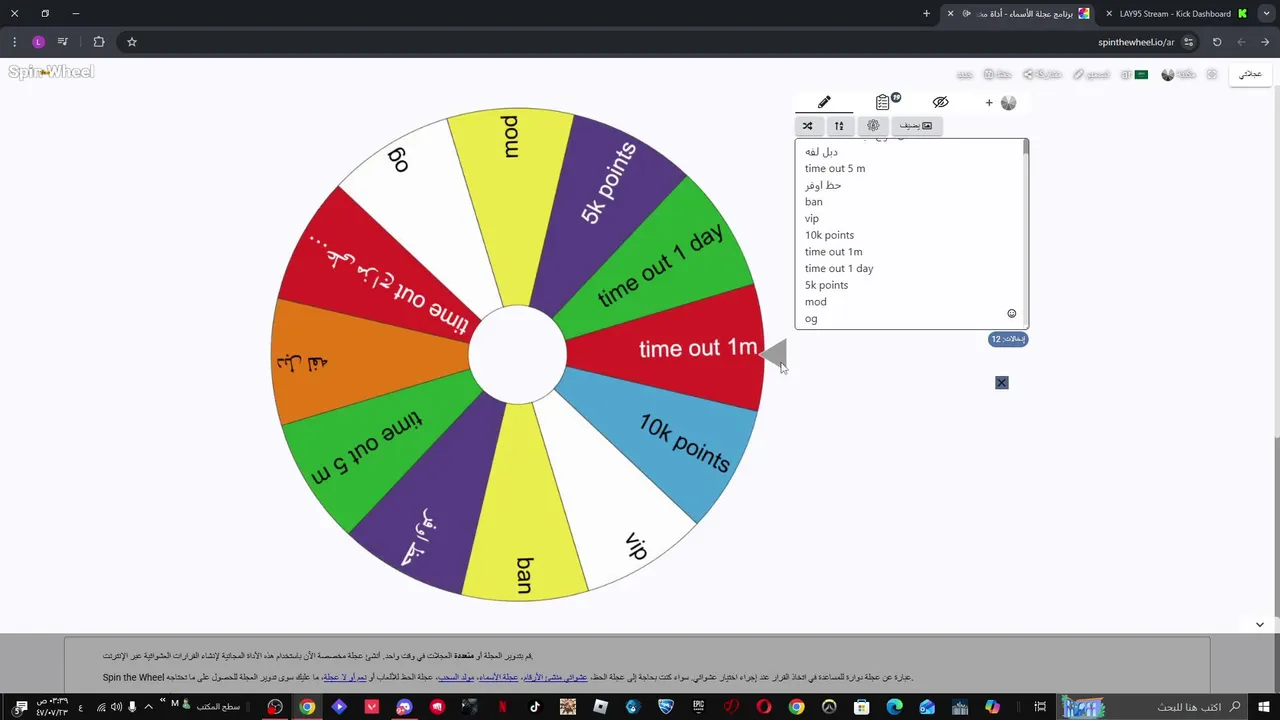Screen dimensions: 1280x720
Task: Switch to the LAY95 Stream Kick Dashboard tab
Action: (1176, 14)
